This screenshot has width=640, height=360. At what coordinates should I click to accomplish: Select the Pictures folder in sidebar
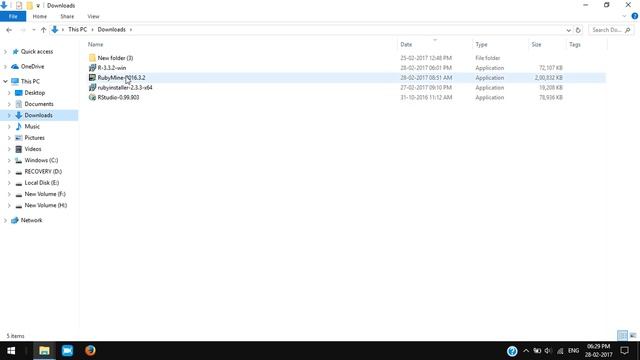pos(34,138)
